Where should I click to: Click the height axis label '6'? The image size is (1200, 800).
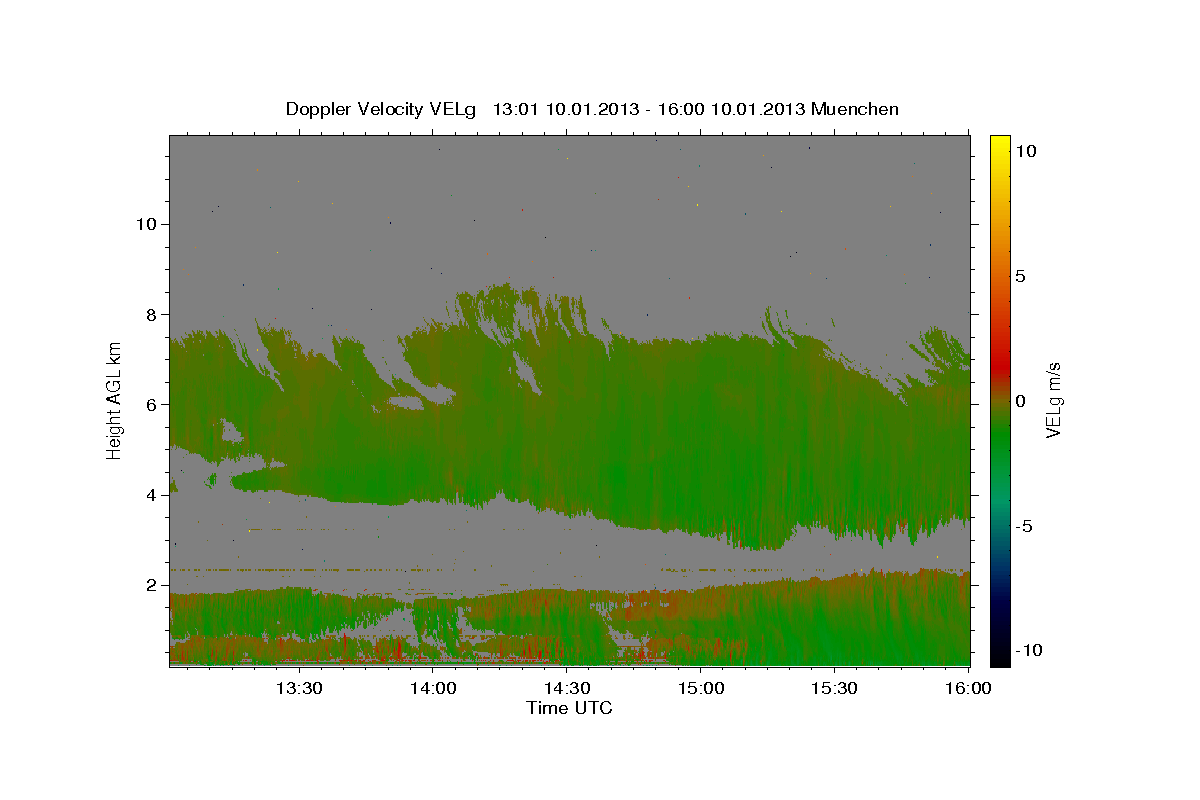(x=149, y=404)
